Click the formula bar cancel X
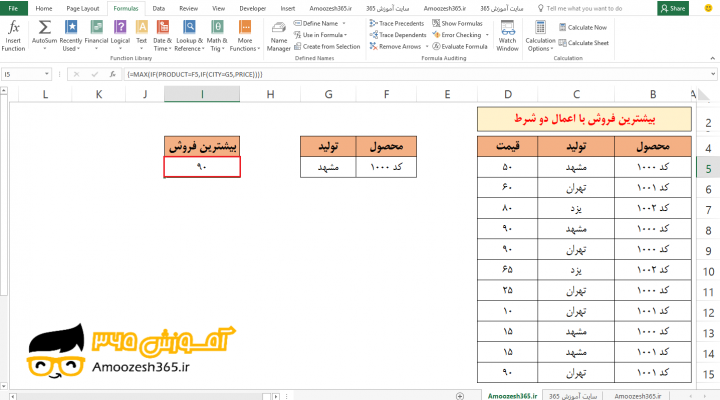Image resolution: width=720 pixels, height=400 pixels. 77,74
